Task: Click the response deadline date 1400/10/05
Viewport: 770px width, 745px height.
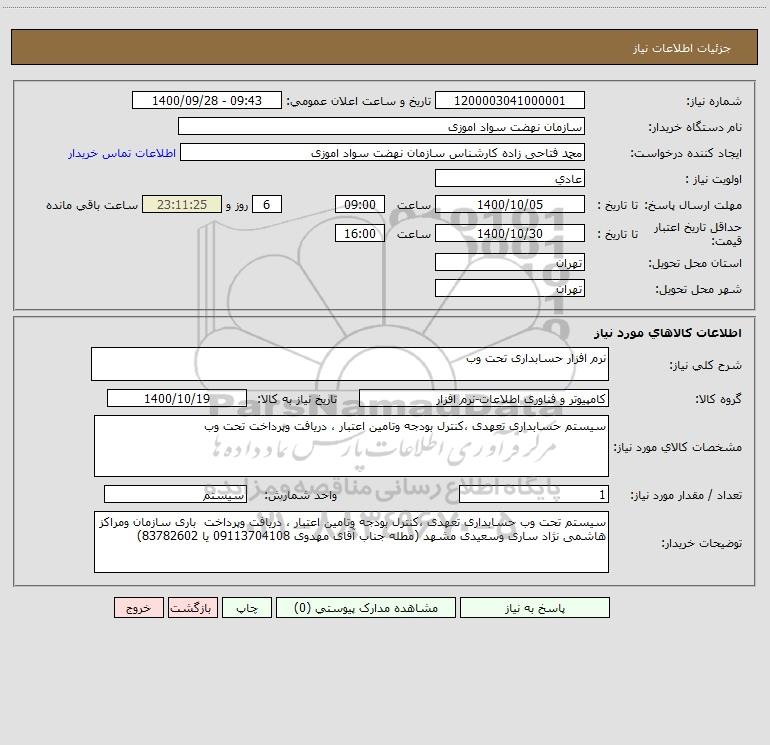Action: coord(510,204)
